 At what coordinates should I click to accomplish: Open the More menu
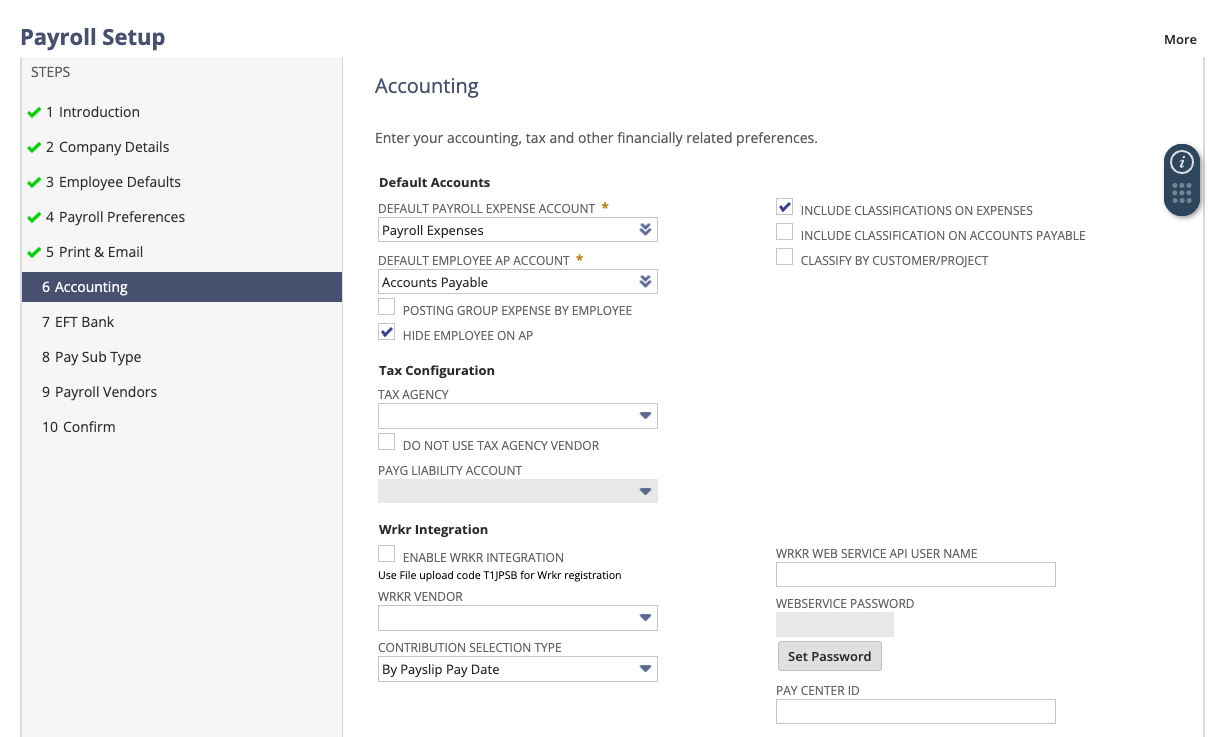(x=1180, y=39)
